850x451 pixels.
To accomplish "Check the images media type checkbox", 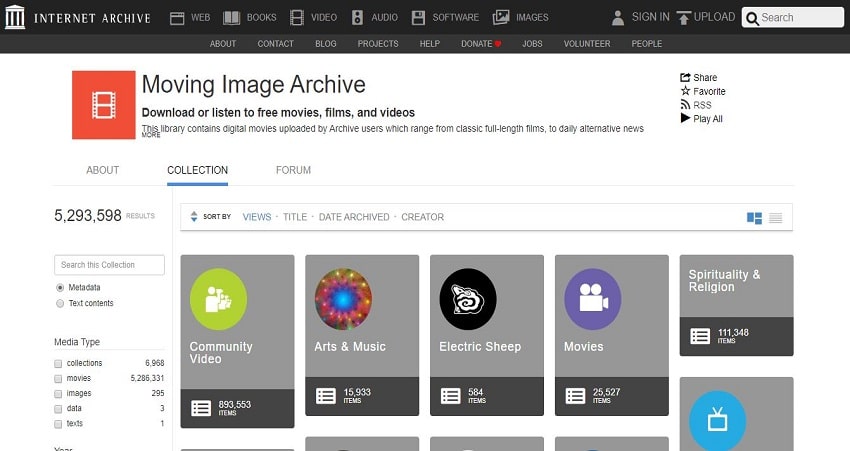I will point(58,394).
